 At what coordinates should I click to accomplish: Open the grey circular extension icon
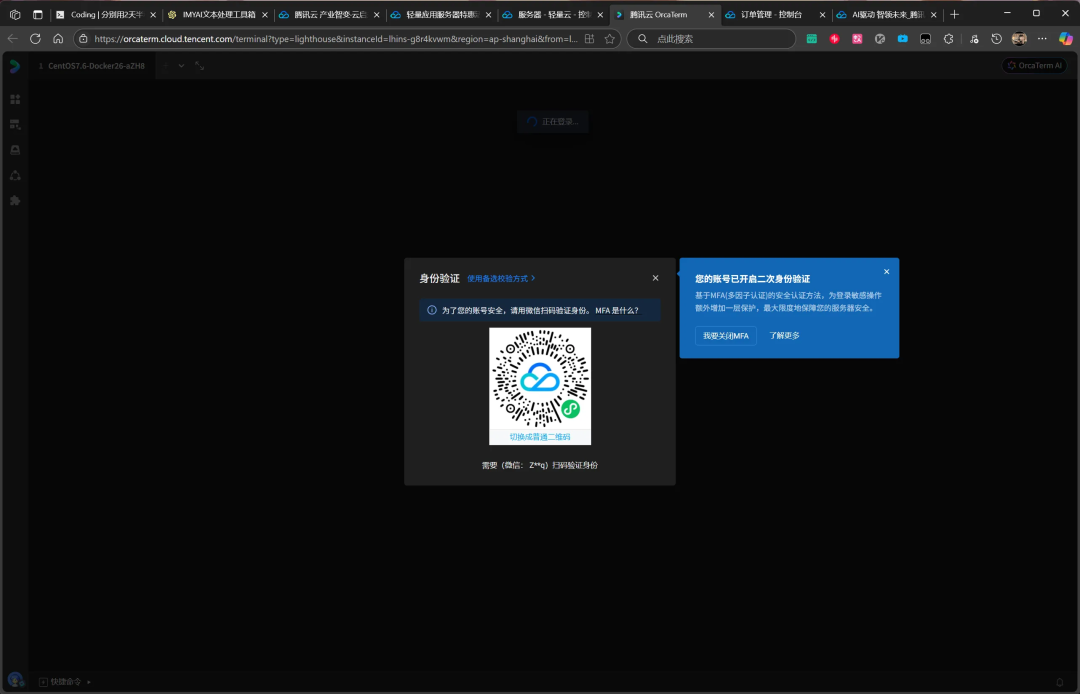[x=880, y=39]
